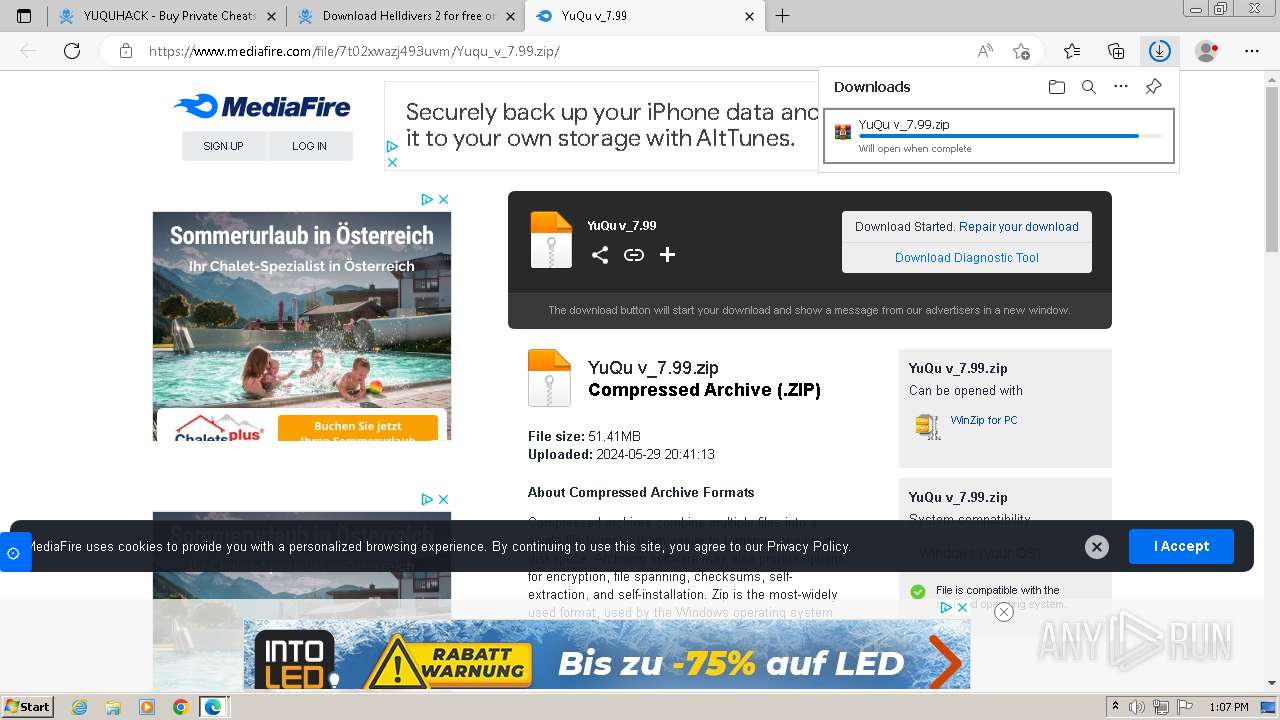
Task: Click Repair your download link
Action: point(1019,227)
